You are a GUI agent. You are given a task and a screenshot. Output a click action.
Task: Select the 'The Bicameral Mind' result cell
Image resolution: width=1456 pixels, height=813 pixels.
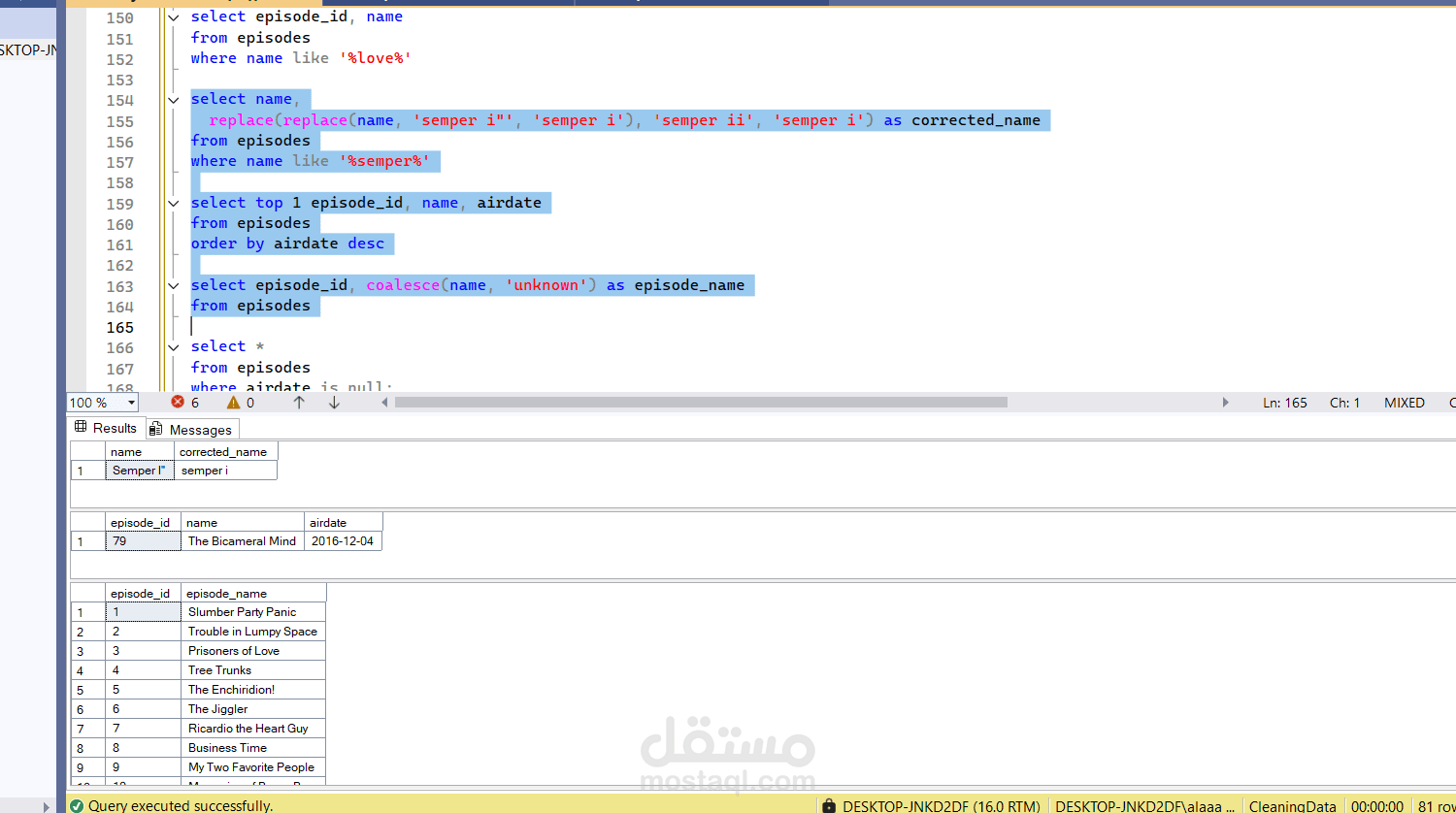point(242,541)
